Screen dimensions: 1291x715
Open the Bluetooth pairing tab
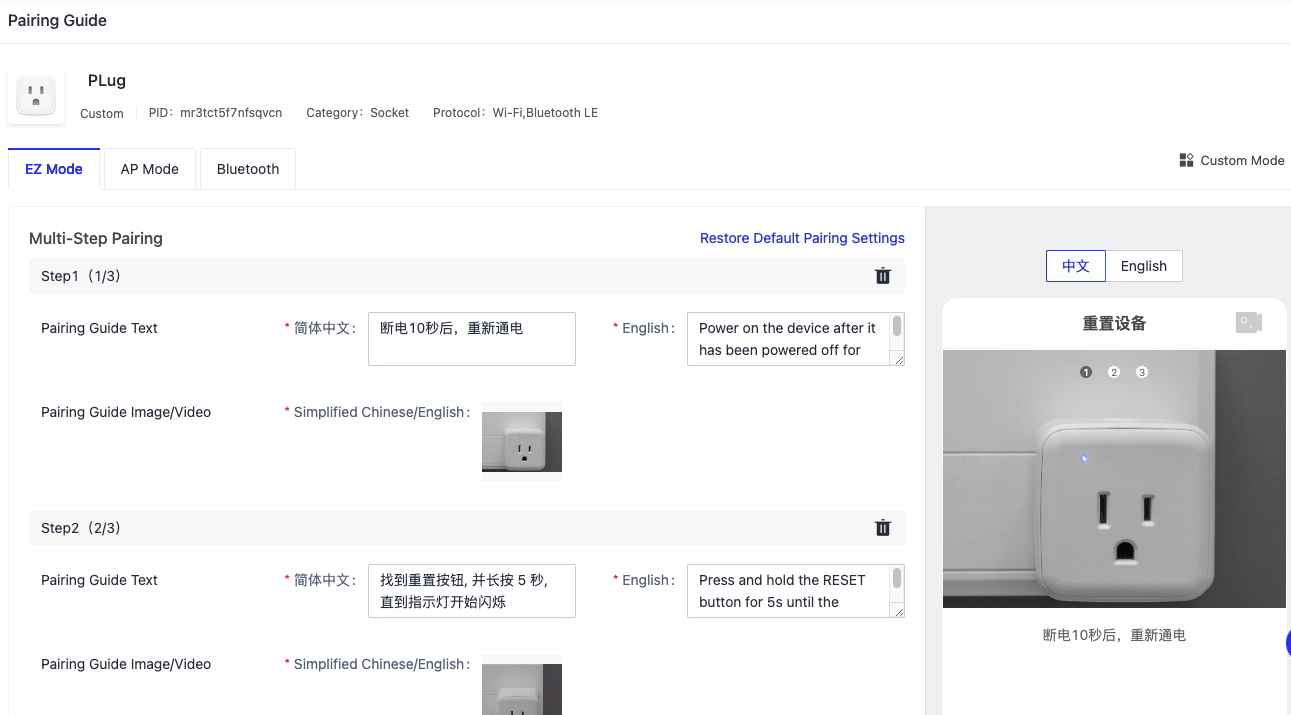point(247,168)
